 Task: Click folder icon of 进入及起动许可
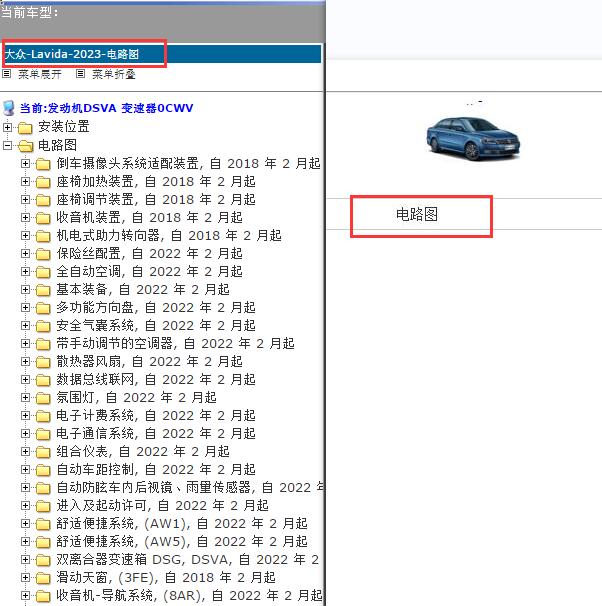click(x=43, y=506)
